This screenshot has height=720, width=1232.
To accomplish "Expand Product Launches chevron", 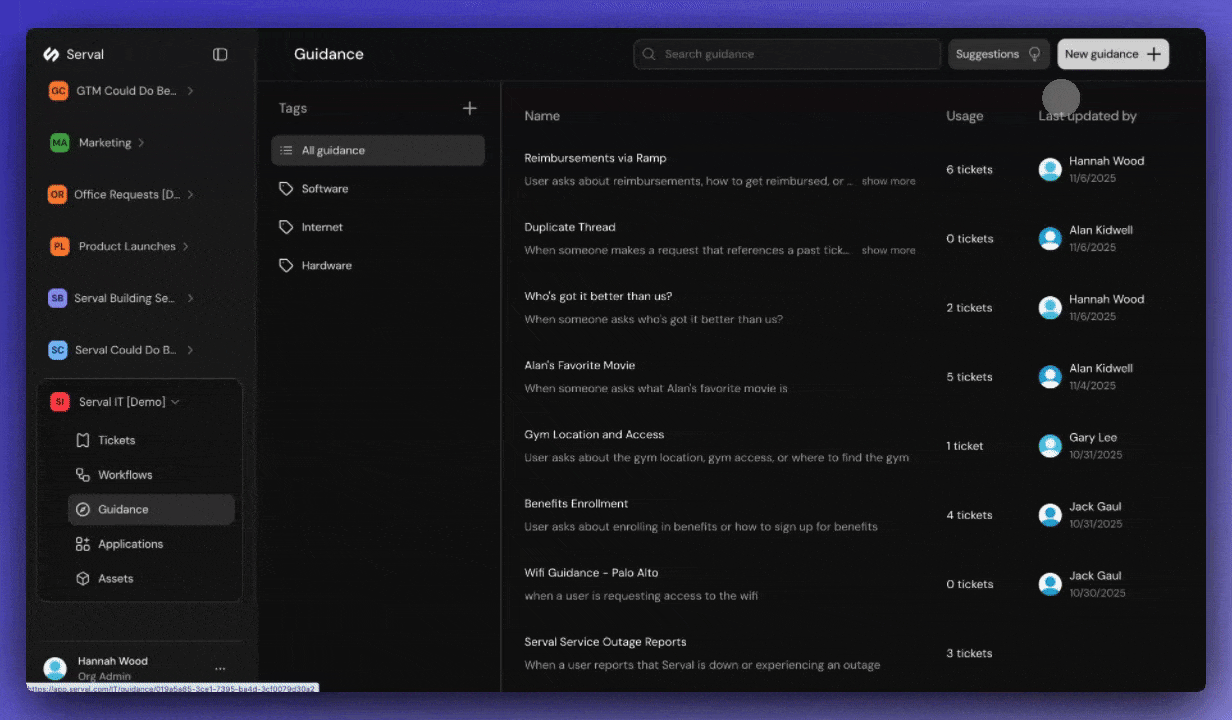I will coord(185,246).
